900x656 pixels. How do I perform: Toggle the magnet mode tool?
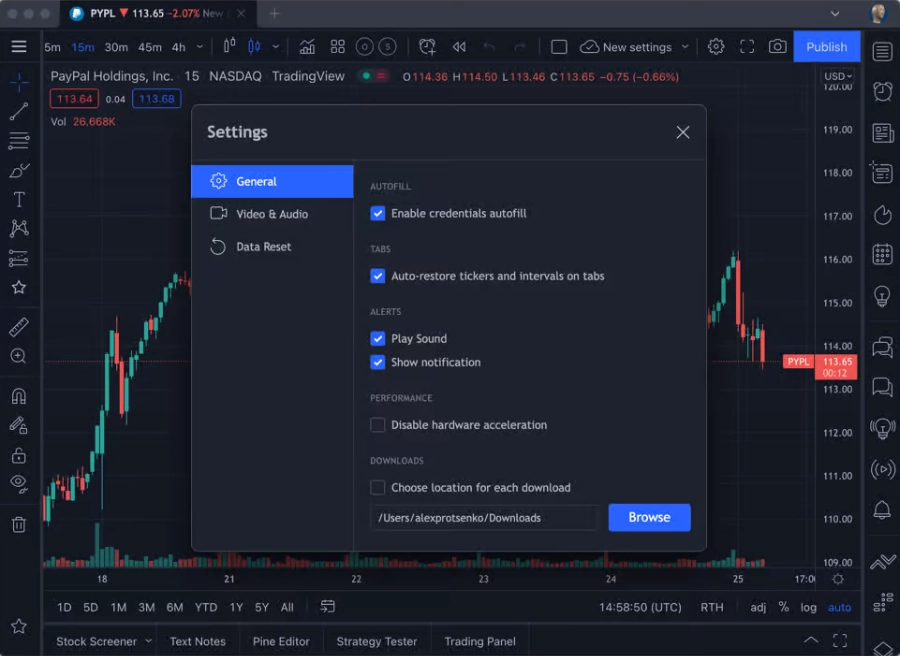tap(19, 396)
